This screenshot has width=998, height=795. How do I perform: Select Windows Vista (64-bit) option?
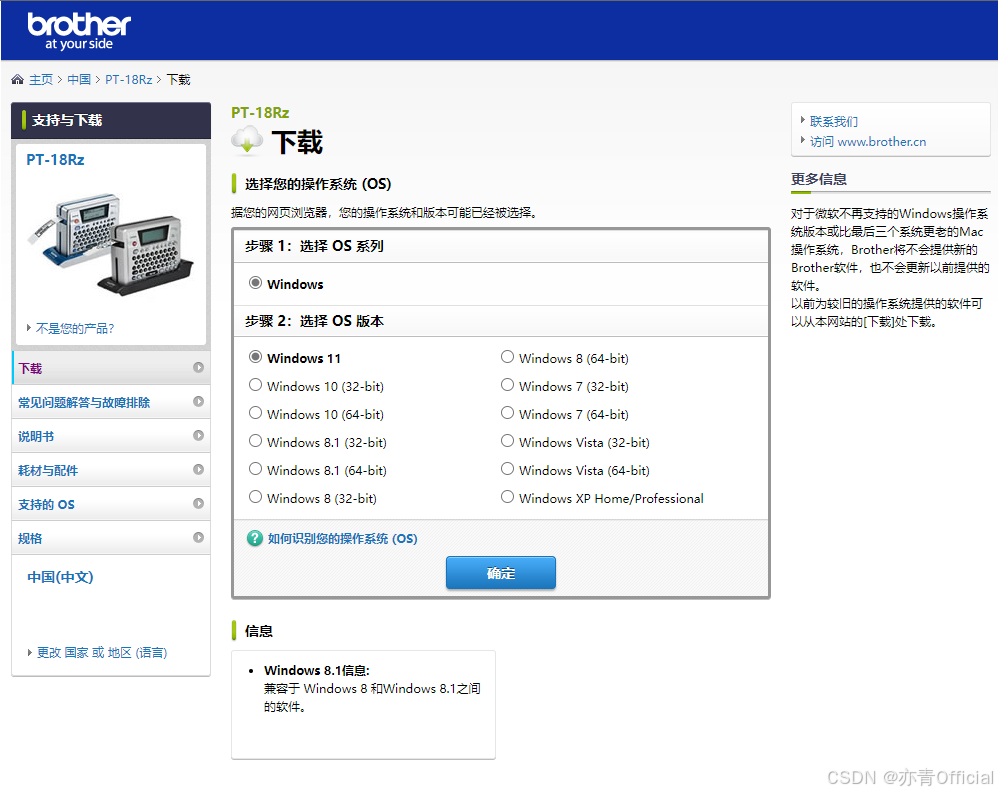click(507, 469)
